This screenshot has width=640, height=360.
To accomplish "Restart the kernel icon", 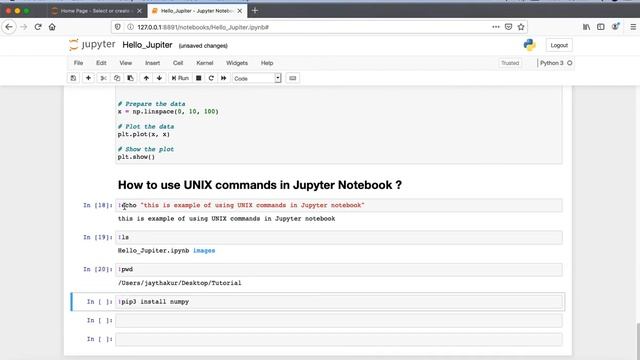I will (x=211, y=78).
